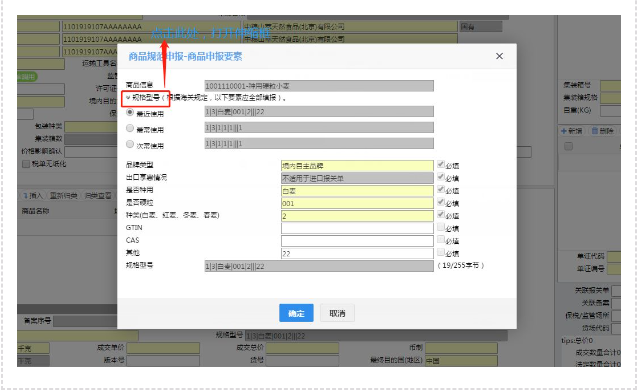Select the 次常使用 radio option
This screenshot has height=390, width=637.
tap(130, 144)
